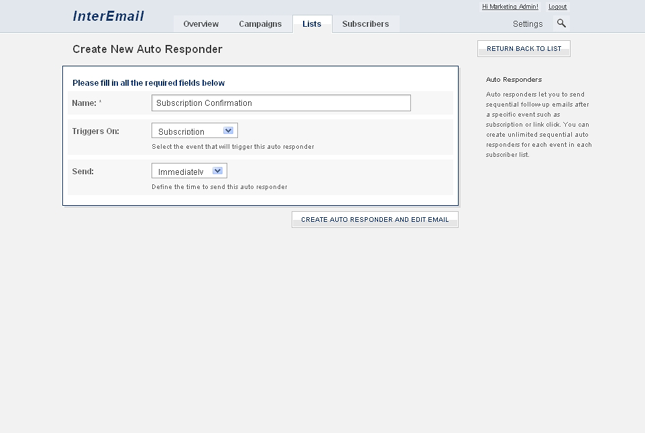Open the Campaigns tab
Image resolution: width=645 pixels, height=433 pixels.
click(x=260, y=24)
